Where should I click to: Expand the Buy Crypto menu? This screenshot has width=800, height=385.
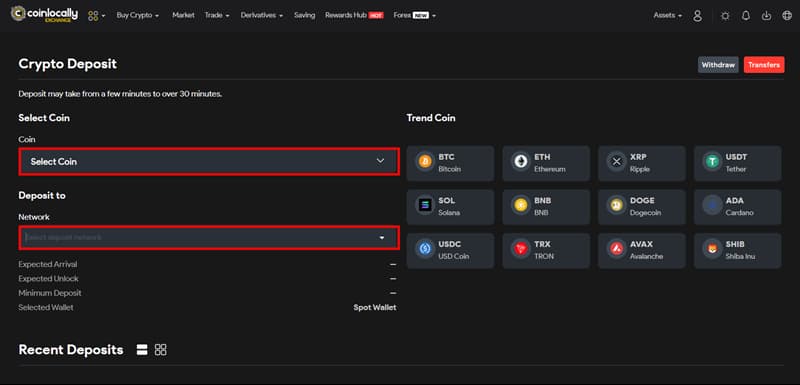coord(138,15)
